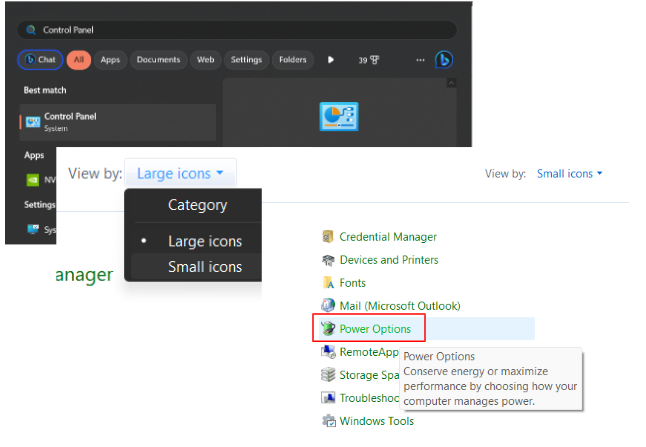Click the small Control Panel result icon
The width and height of the screenshot is (646, 447).
coord(33,122)
